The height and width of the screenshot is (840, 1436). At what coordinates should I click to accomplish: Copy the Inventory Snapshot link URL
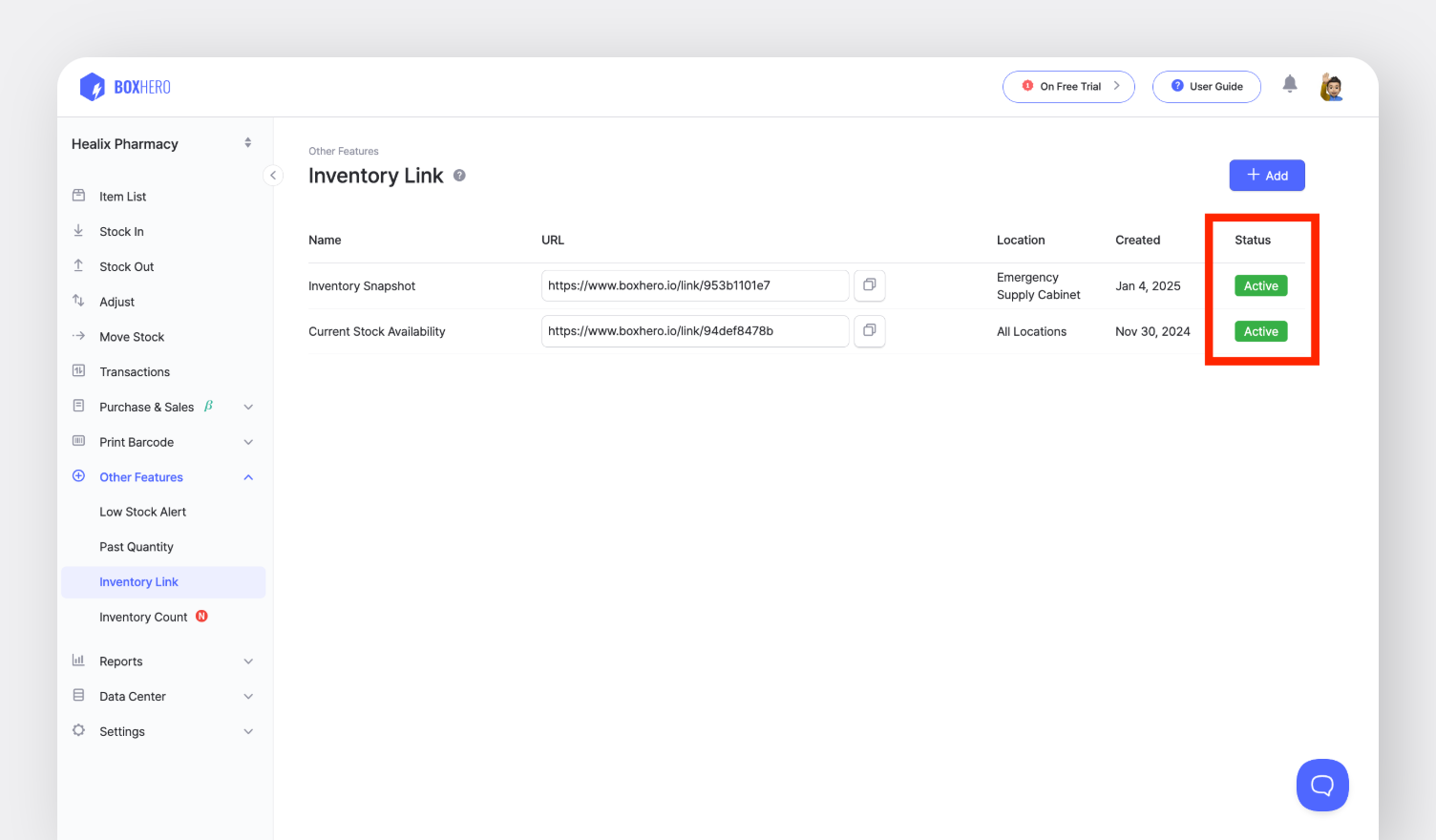(x=869, y=285)
